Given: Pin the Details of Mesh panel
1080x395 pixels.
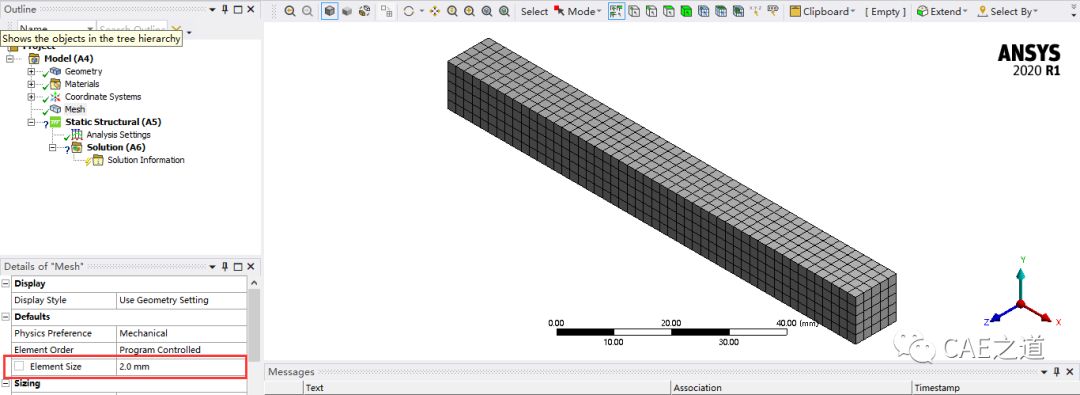Looking at the screenshot, I should tap(225, 267).
